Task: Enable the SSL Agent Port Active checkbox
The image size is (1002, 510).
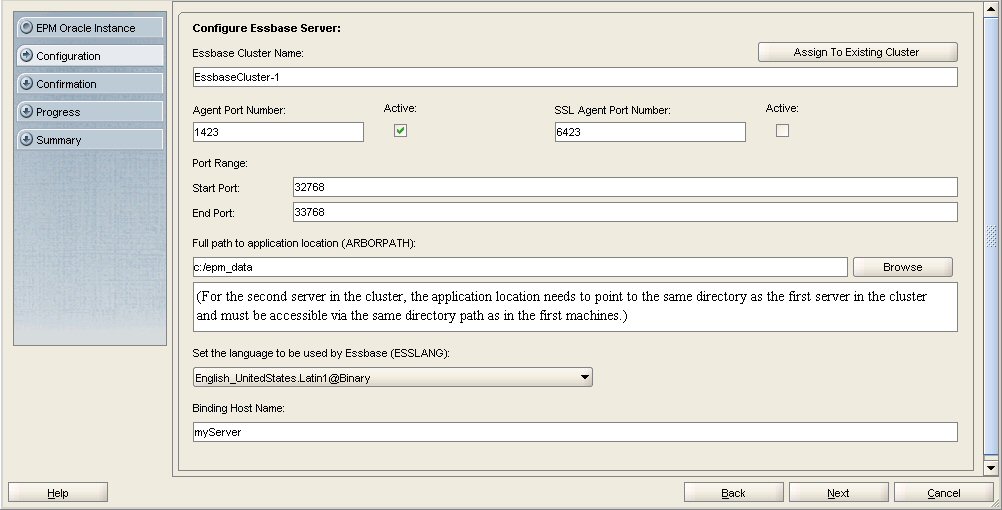Action: [x=782, y=130]
